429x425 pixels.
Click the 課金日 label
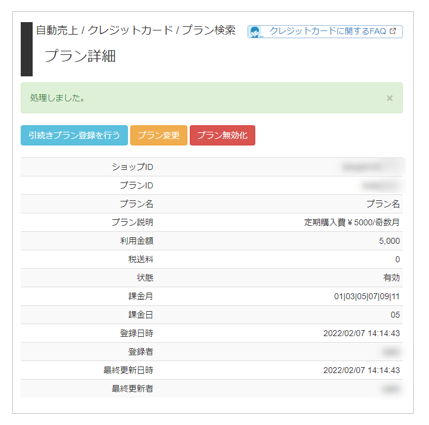point(141,315)
